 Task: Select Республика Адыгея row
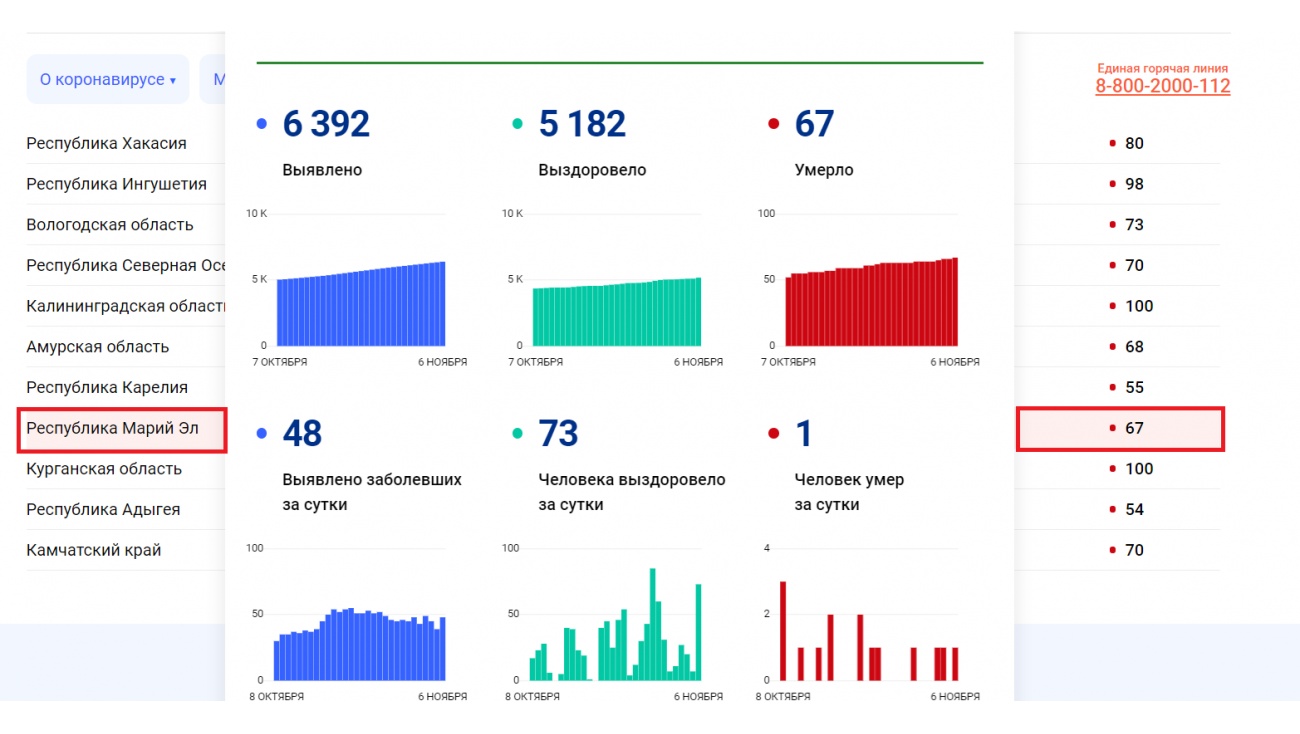pos(103,510)
